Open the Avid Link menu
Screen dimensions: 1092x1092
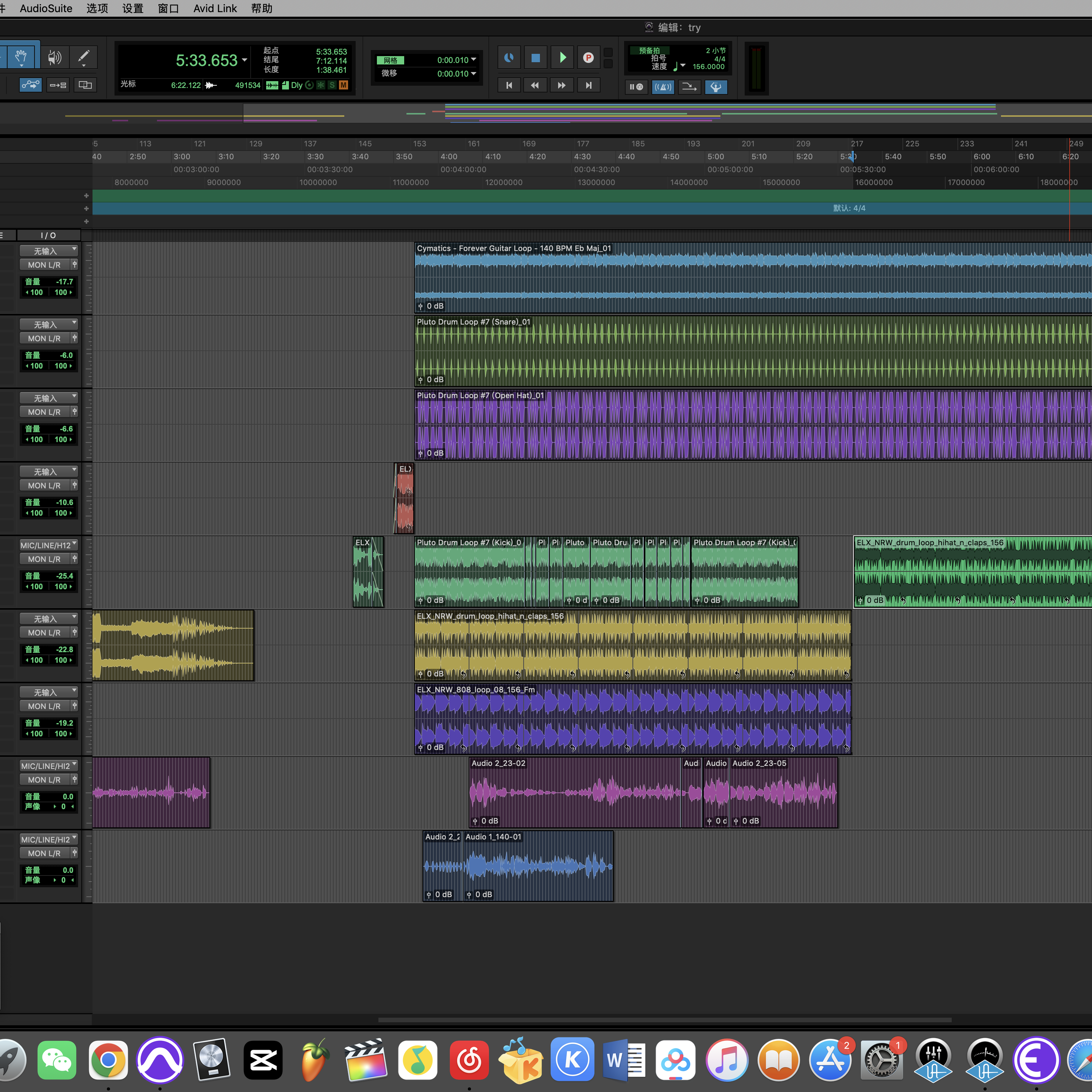coord(215,8)
